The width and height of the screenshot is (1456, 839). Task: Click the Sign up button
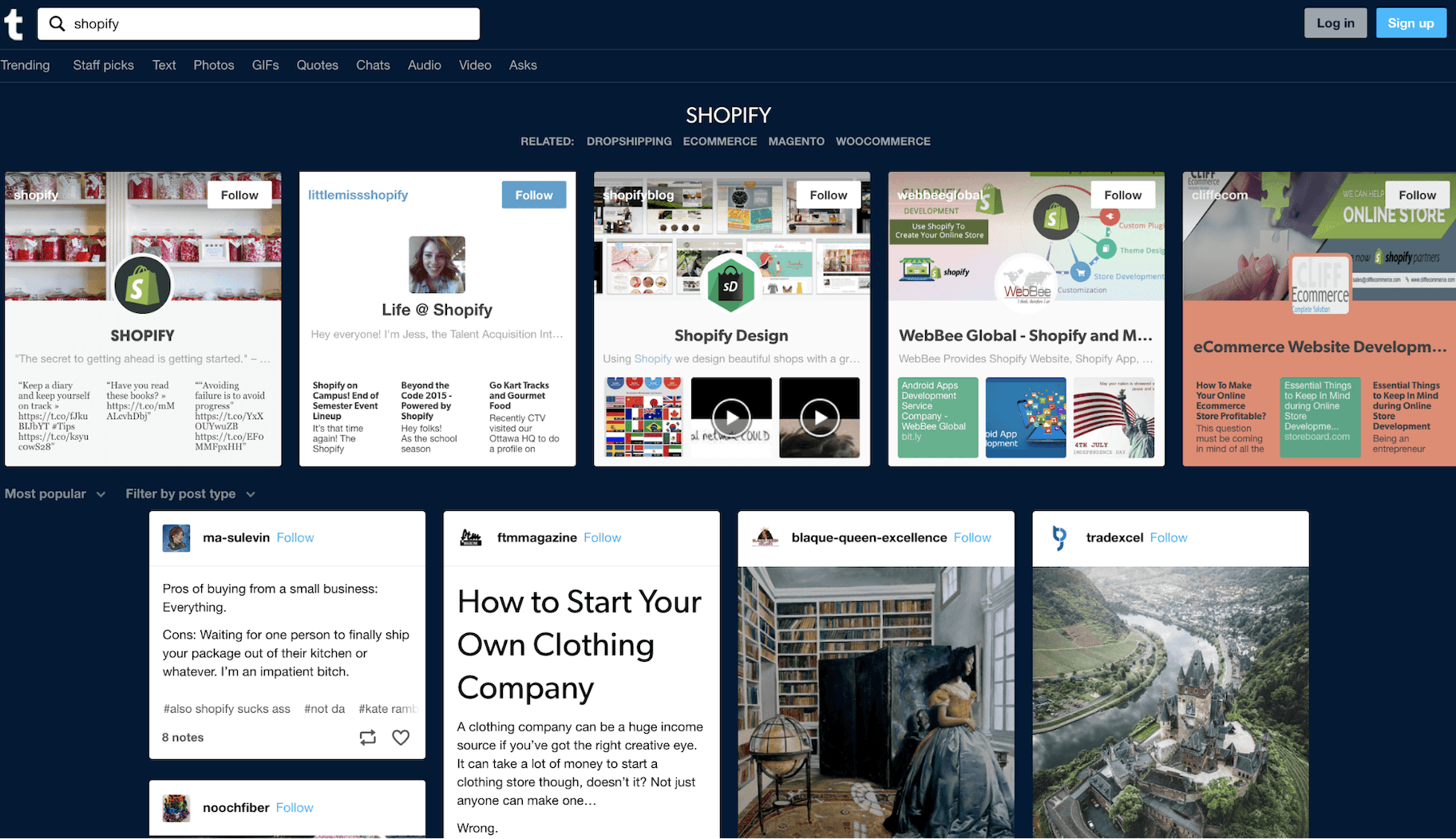click(1410, 23)
